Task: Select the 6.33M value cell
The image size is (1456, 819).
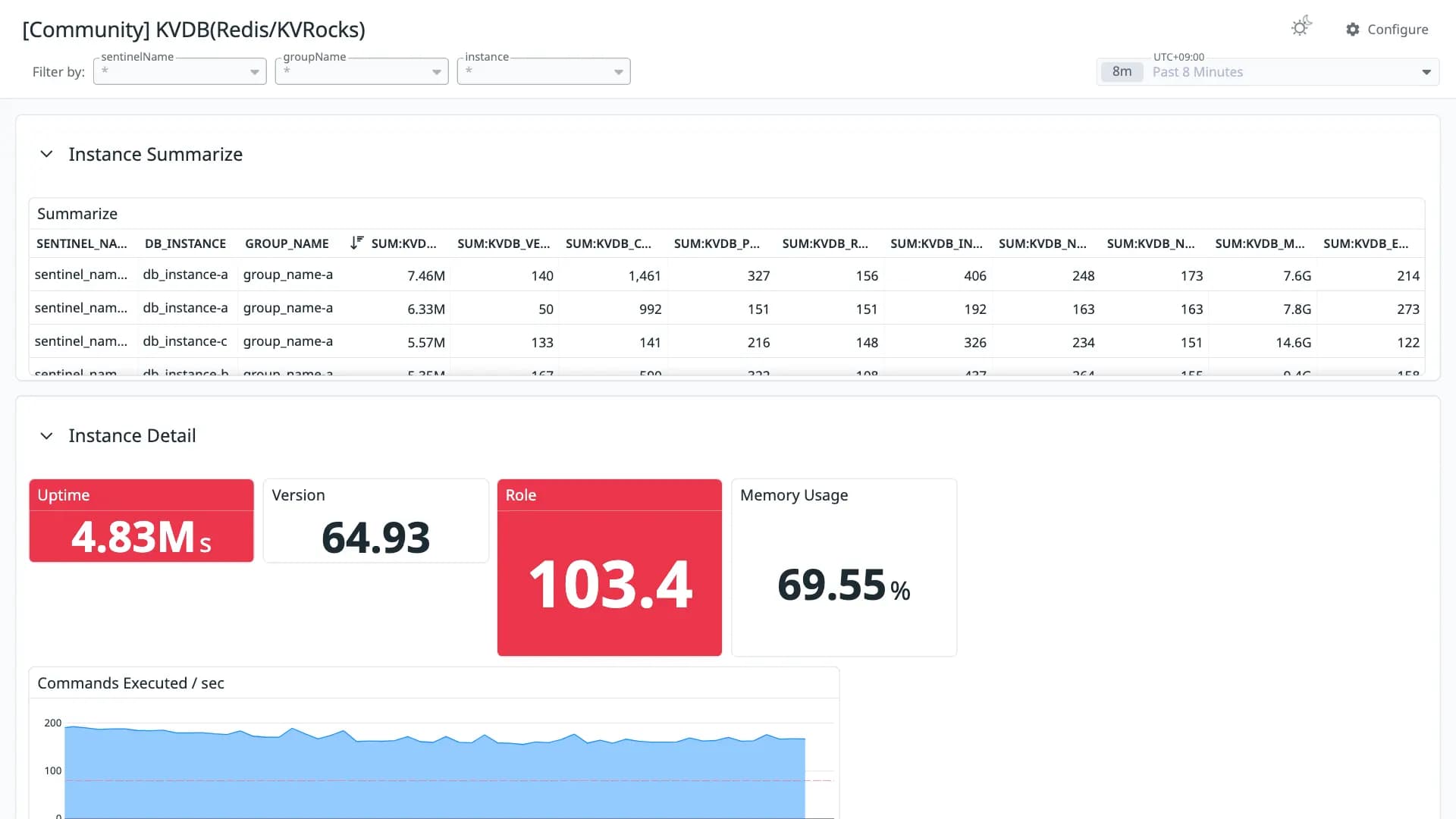Action: coord(426,309)
